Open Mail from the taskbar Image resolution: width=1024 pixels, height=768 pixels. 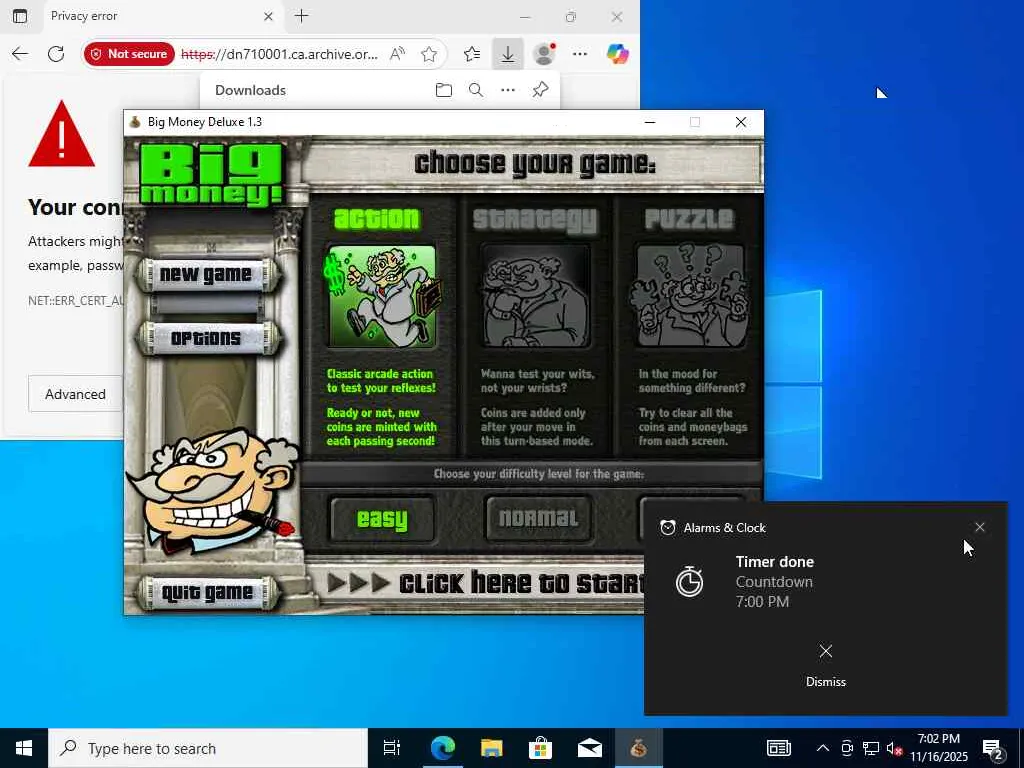pos(590,748)
